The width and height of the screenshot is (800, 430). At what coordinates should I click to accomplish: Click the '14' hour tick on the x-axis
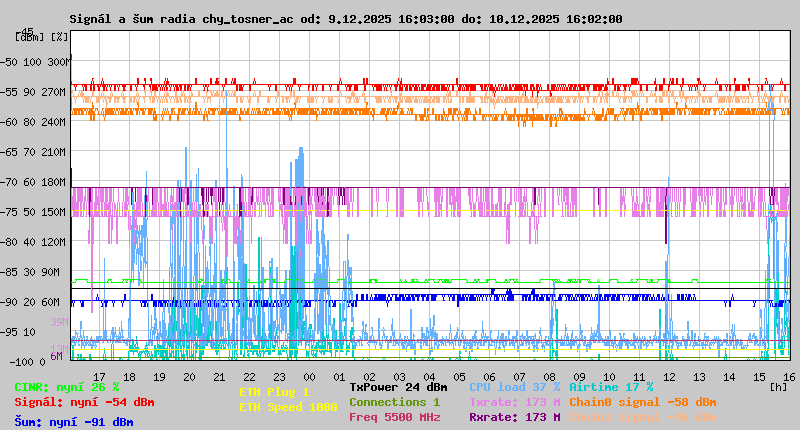click(730, 377)
